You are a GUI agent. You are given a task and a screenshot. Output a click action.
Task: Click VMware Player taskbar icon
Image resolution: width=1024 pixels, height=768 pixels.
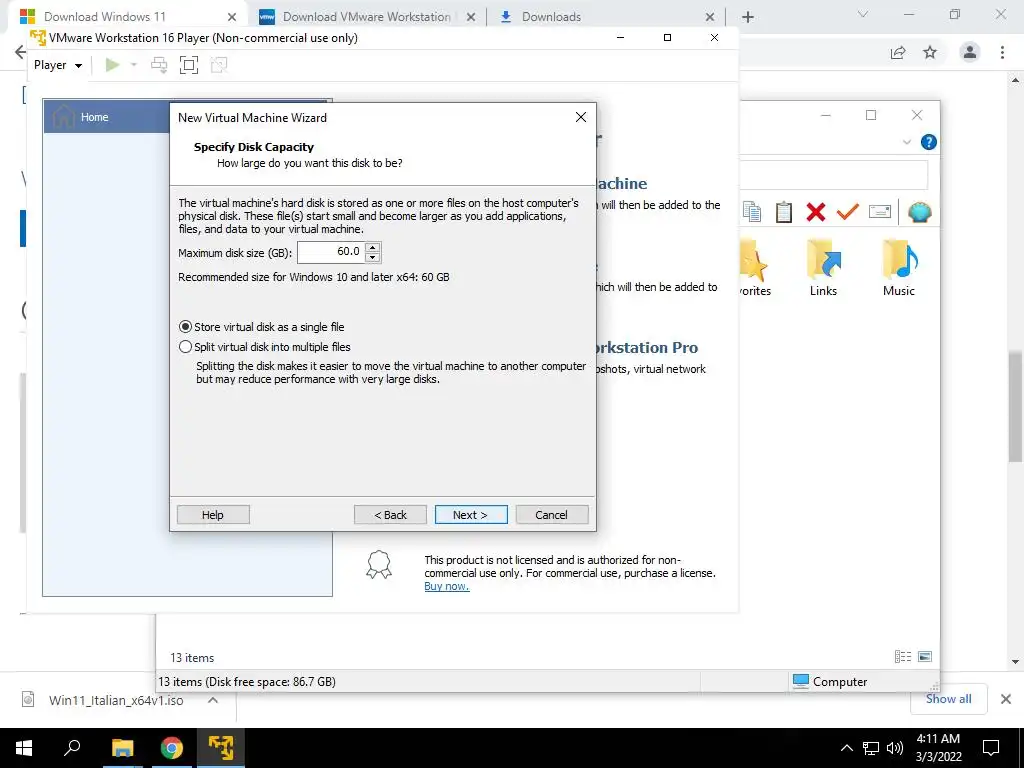pos(221,748)
